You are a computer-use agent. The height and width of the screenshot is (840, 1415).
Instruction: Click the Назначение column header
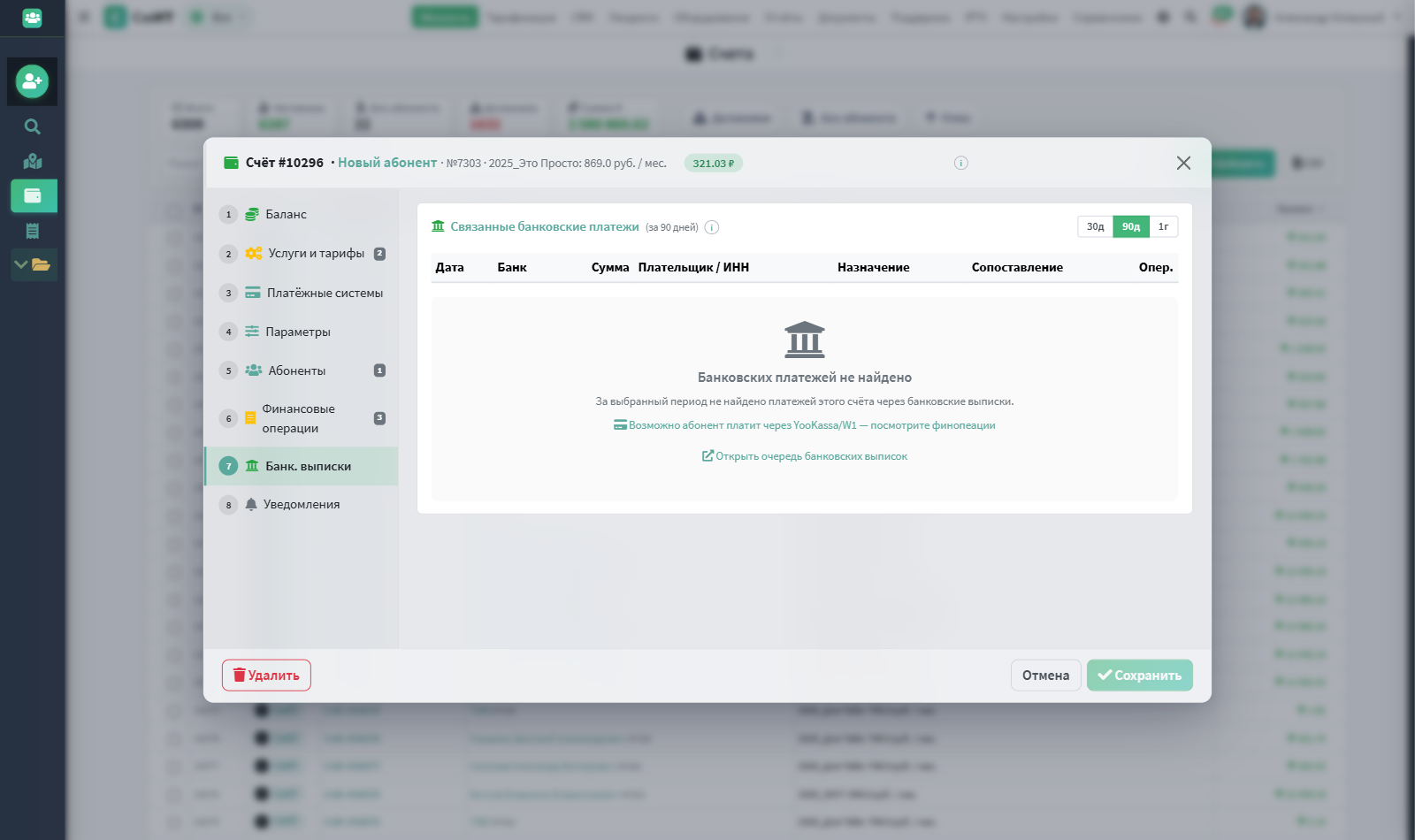(874, 267)
